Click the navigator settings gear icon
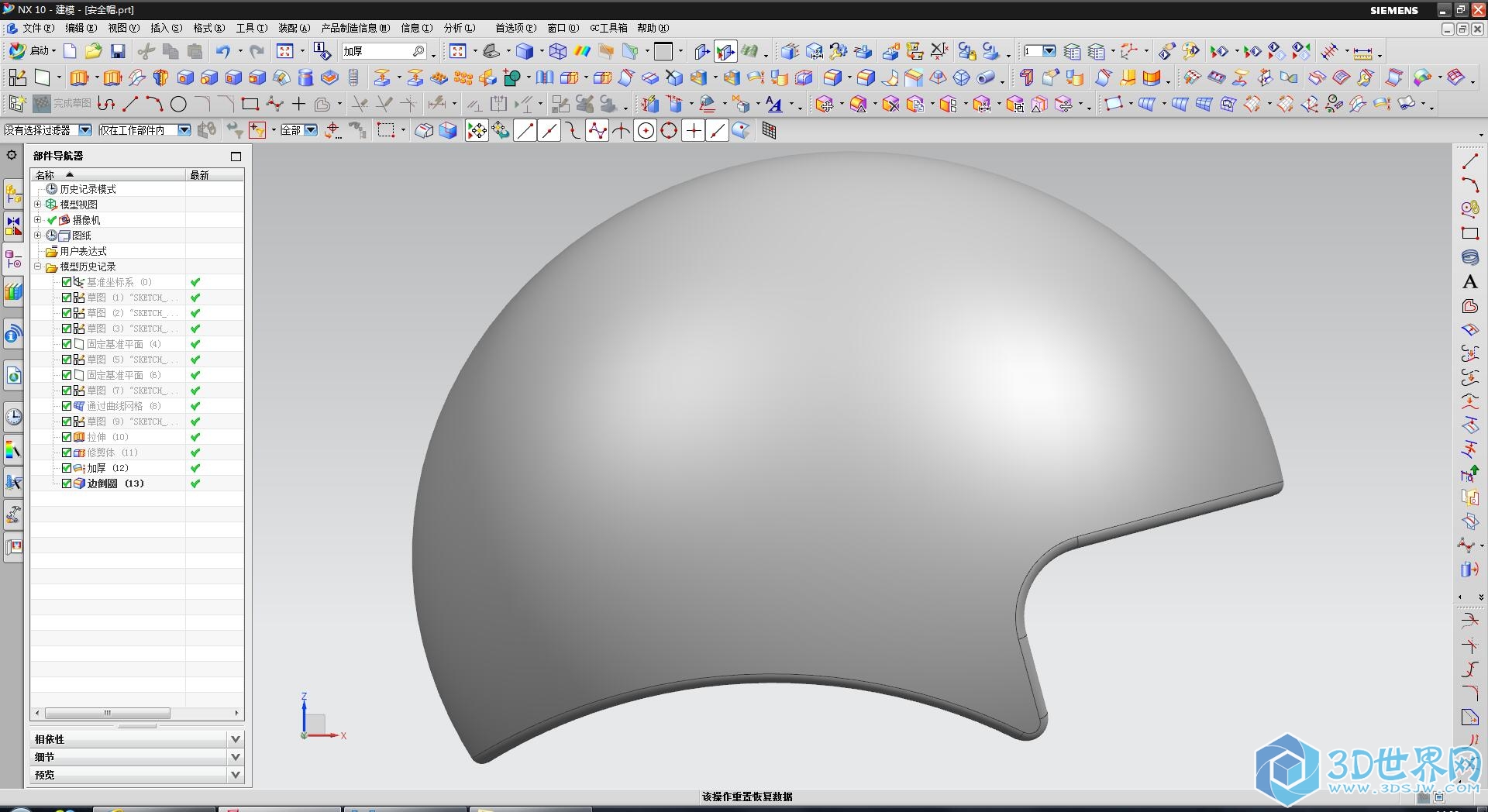The height and width of the screenshot is (812, 1488). [x=12, y=155]
